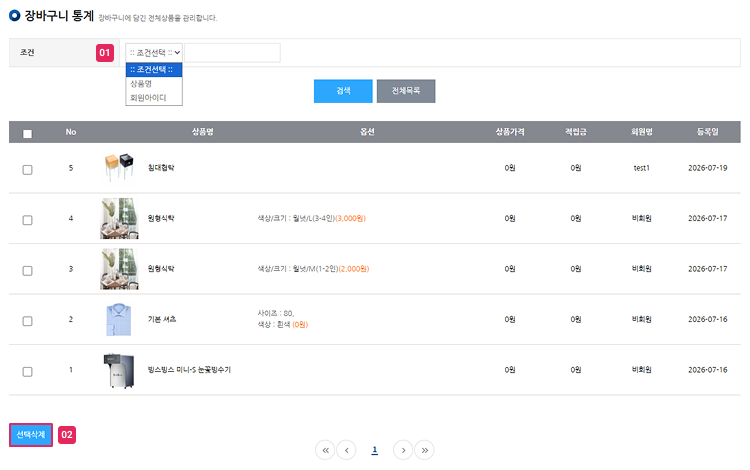Image resolution: width=750 pixels, height=470 pixels.
Task: Click the 회원명 column header
Action: pyautogui.click(x=641, y=132)
